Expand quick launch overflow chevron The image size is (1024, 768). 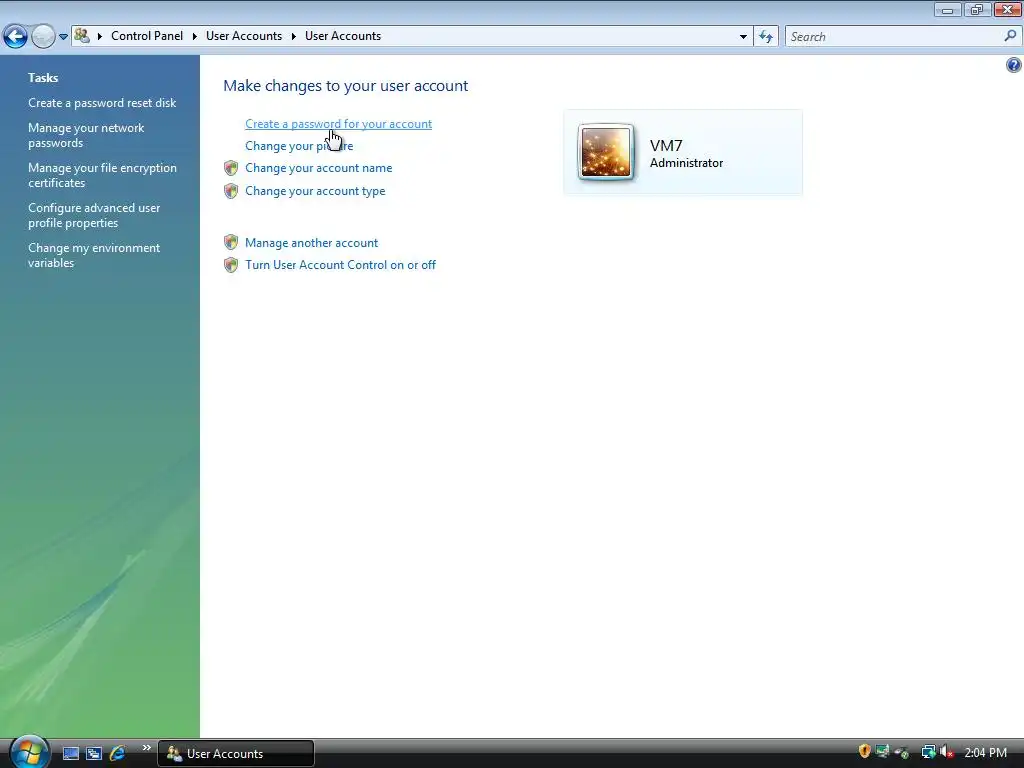pos(146,748)
